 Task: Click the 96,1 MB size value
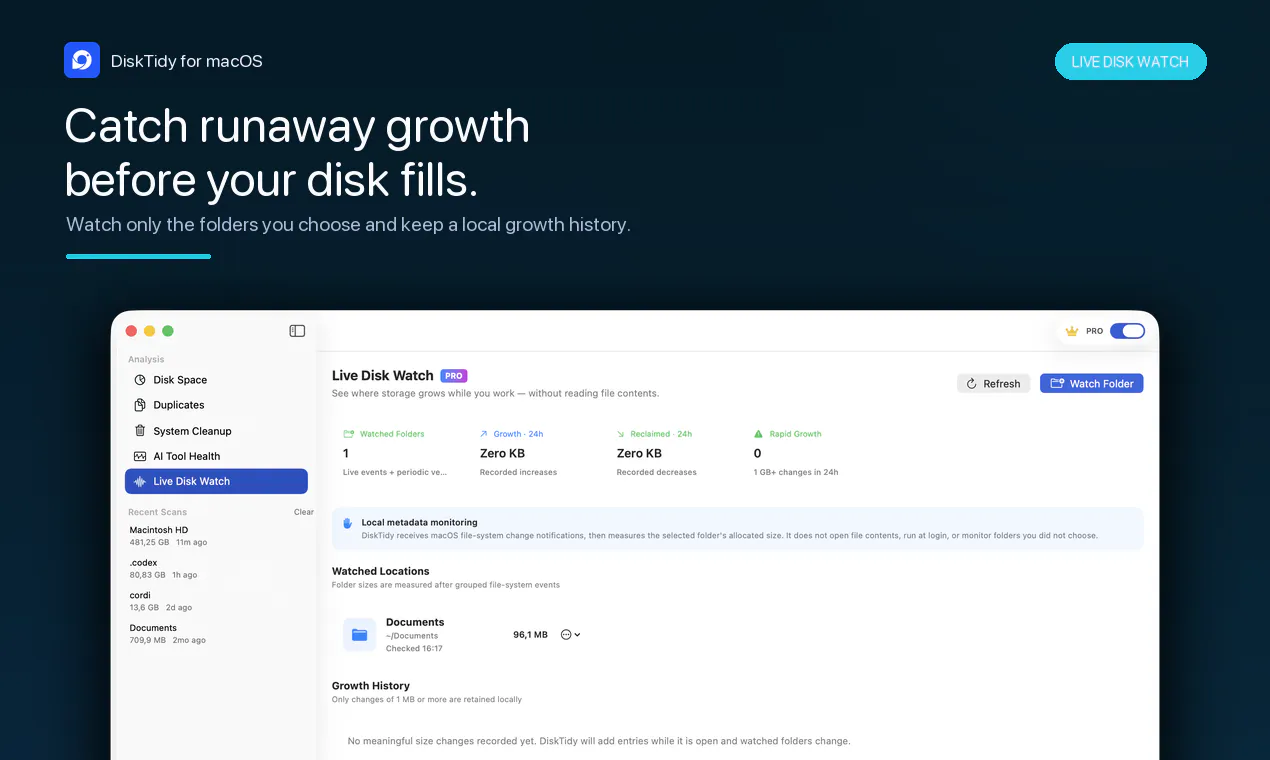[530, 635]
